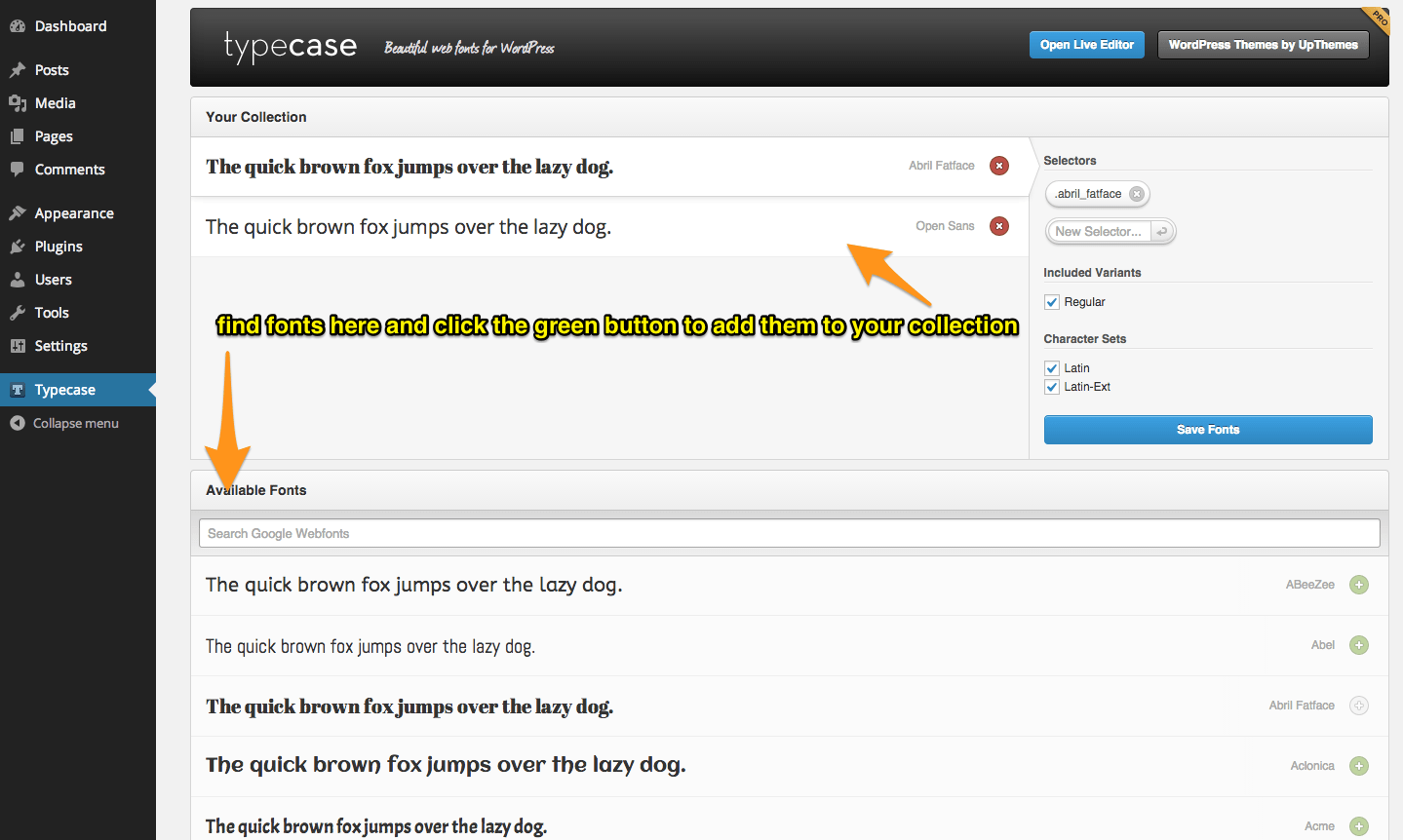Select the Typecase sidebar icon
This screenshot has width=1403, height=840.
[x=17, y=389]
